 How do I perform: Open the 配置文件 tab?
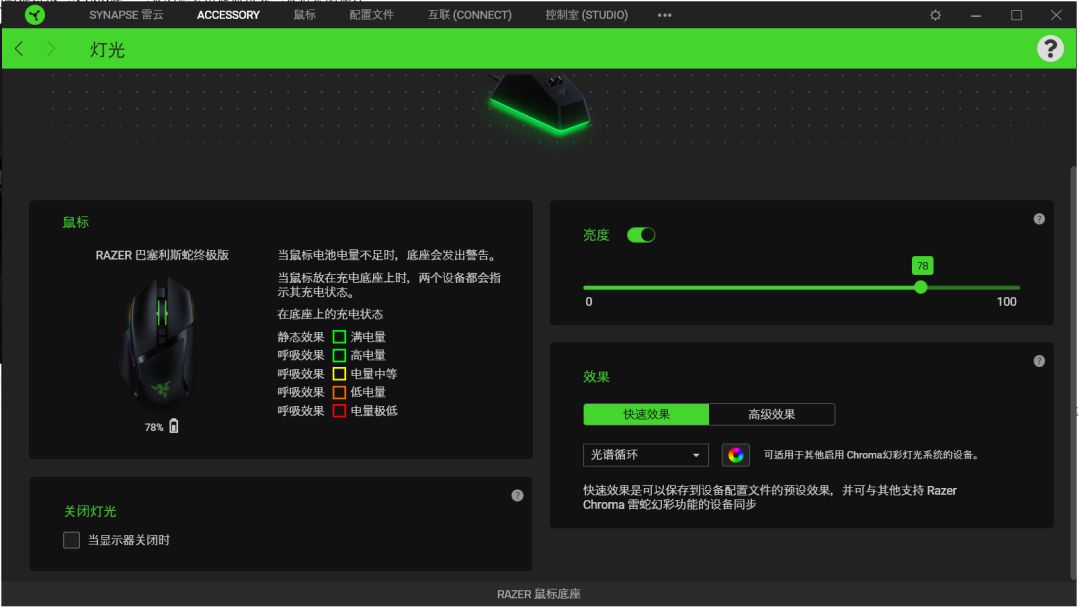(x=371, y=14)
